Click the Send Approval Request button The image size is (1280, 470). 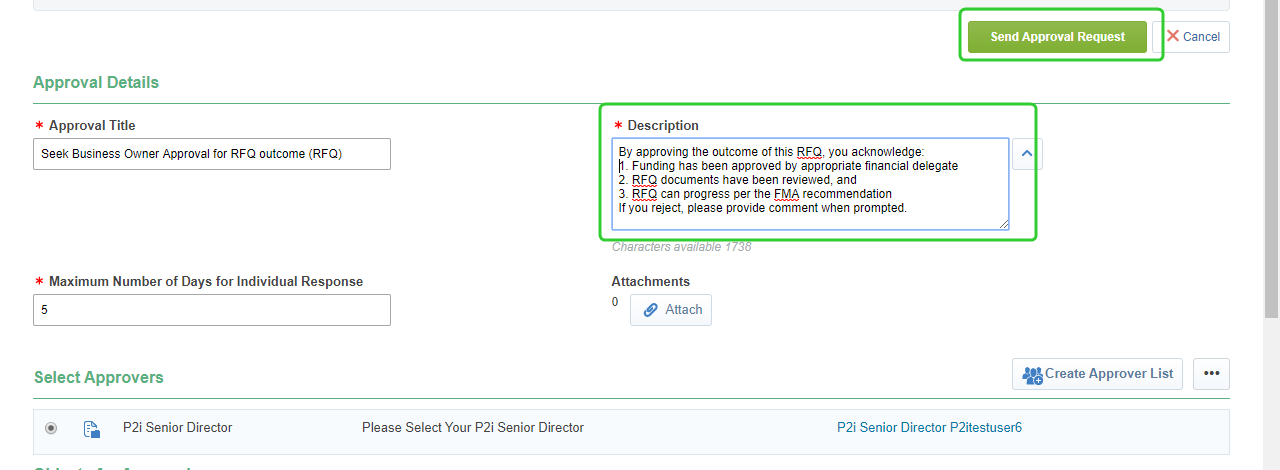(1057, 37)
